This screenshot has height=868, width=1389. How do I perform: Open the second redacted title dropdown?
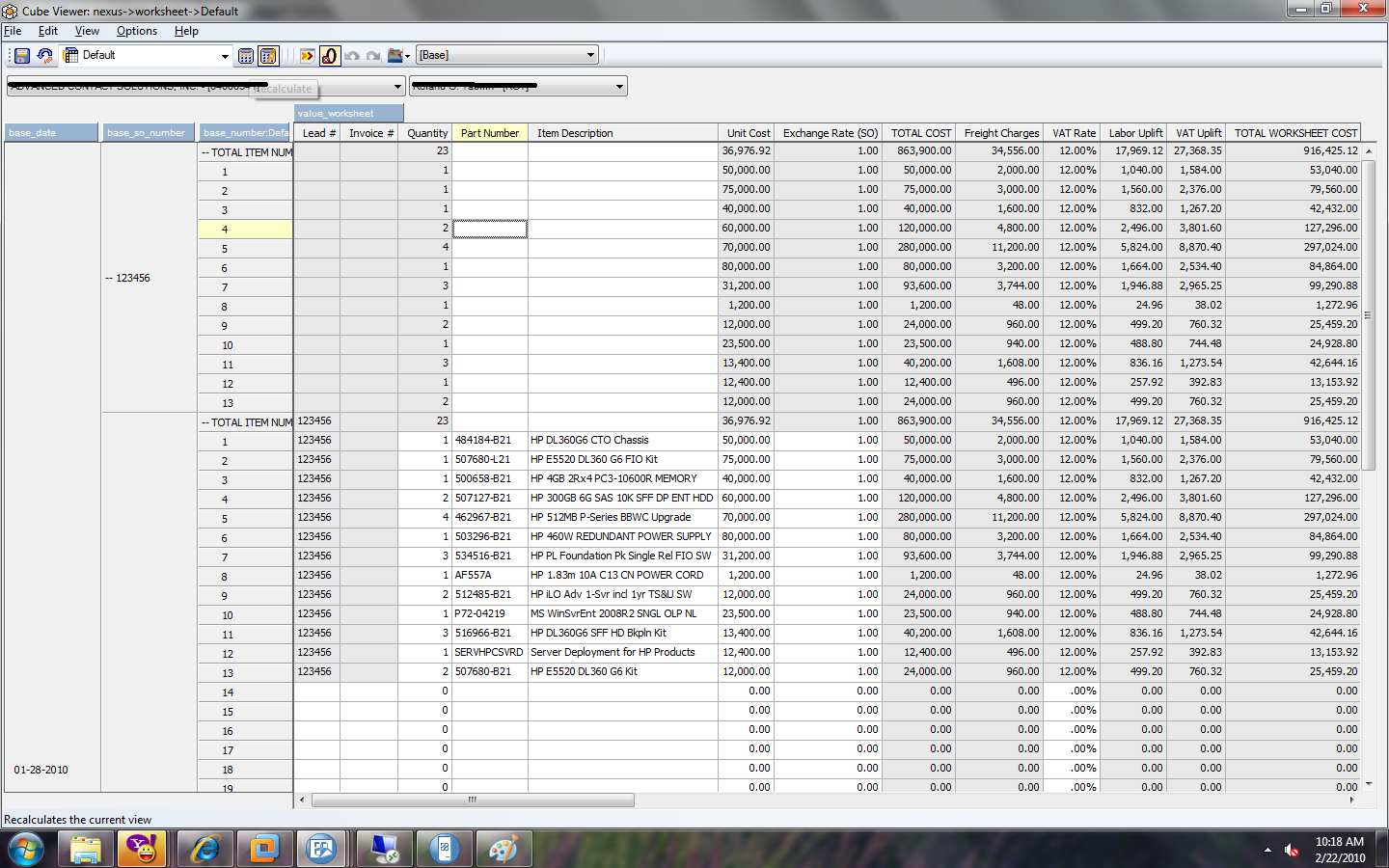[619, 87]
